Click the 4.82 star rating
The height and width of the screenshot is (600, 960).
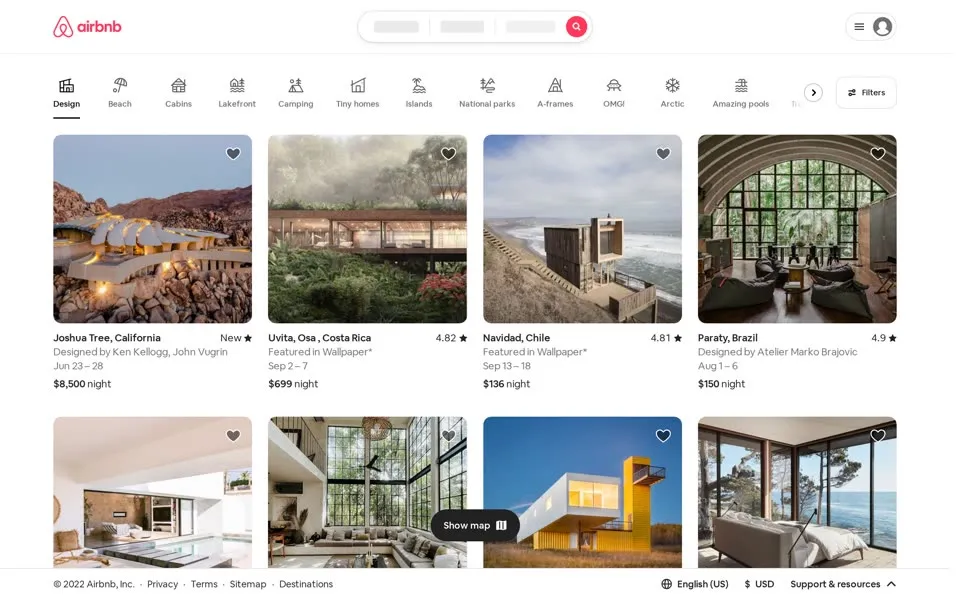pos(454,340)
